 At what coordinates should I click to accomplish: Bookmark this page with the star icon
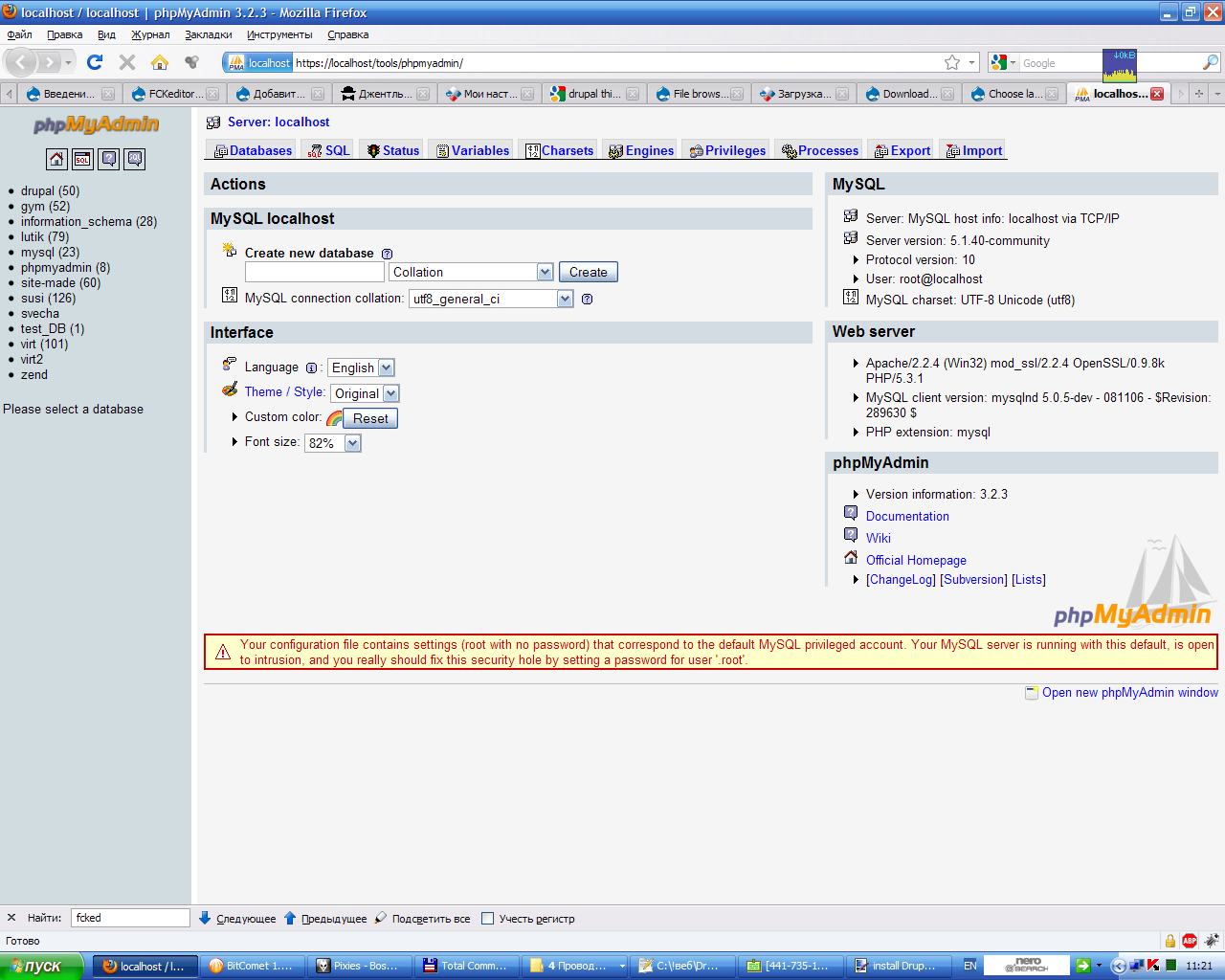pos(952,62)
